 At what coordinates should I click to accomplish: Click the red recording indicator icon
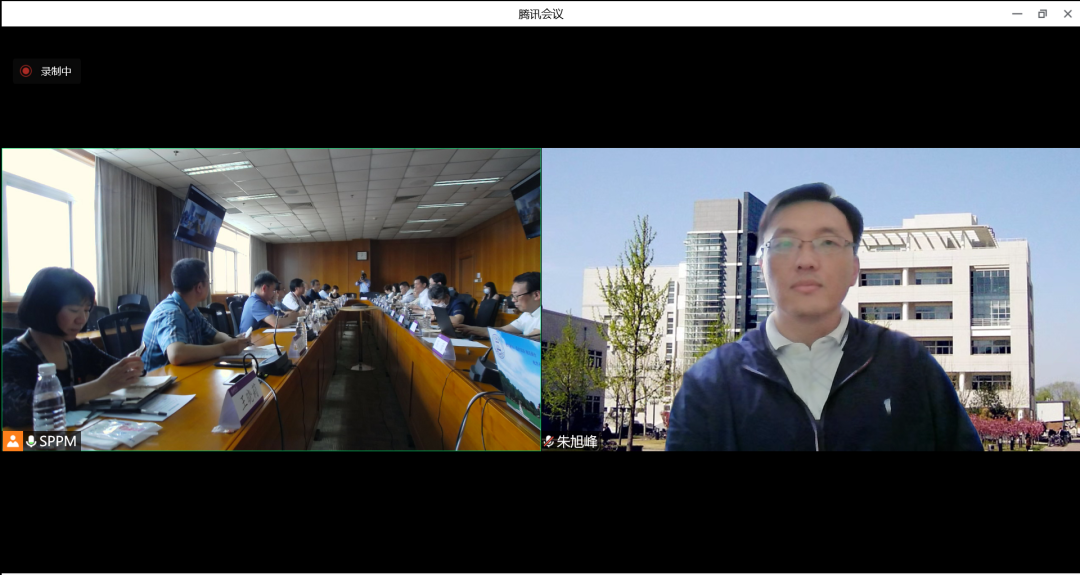26,71
